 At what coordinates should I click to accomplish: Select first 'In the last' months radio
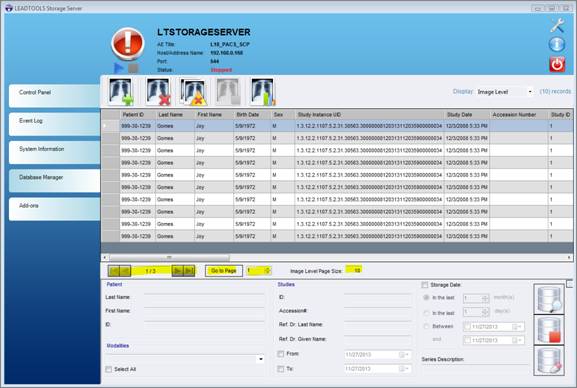(x=426, y=297)
